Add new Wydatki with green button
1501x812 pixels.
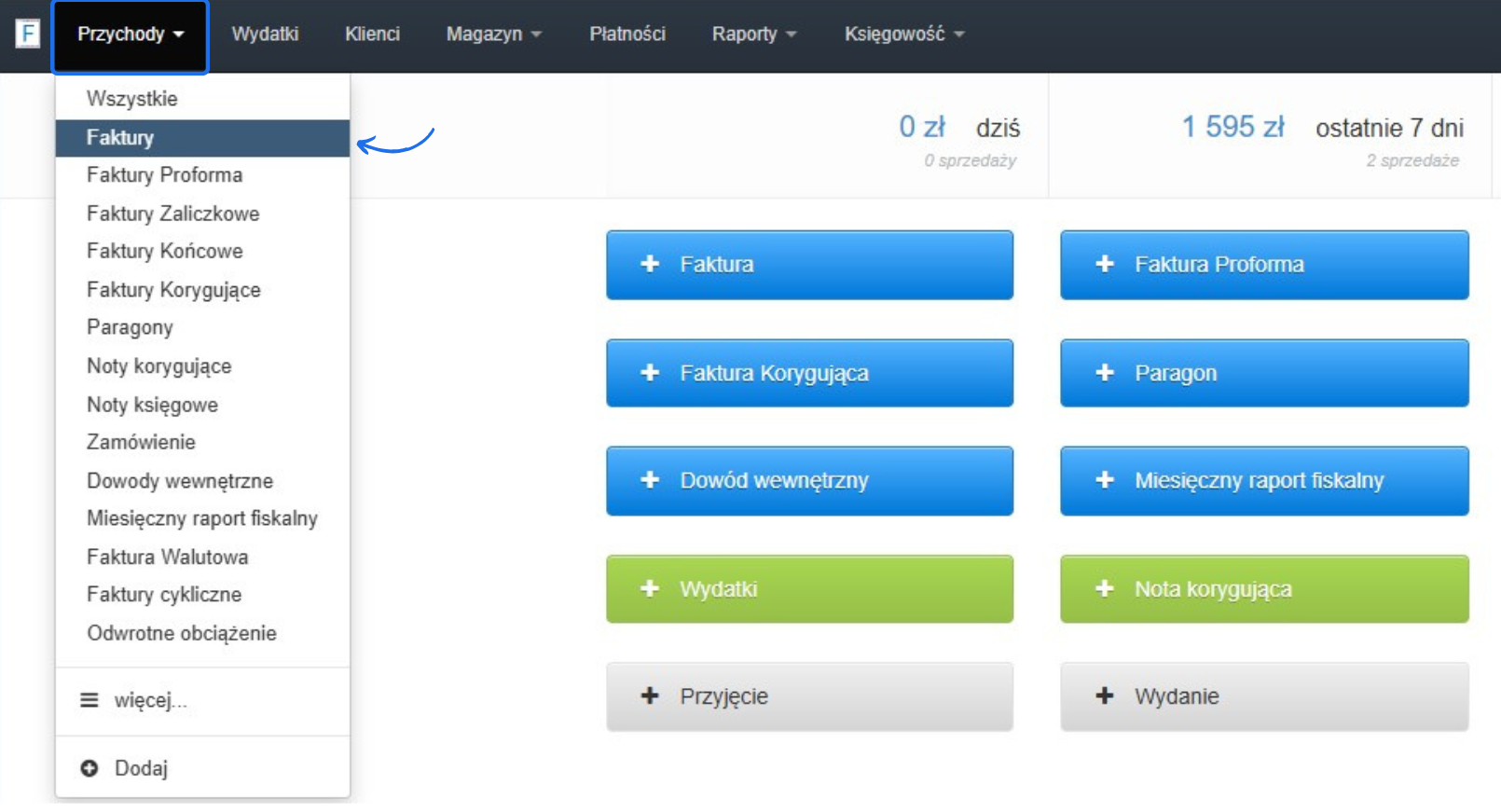pyautogui.click(x=809, y=589)
